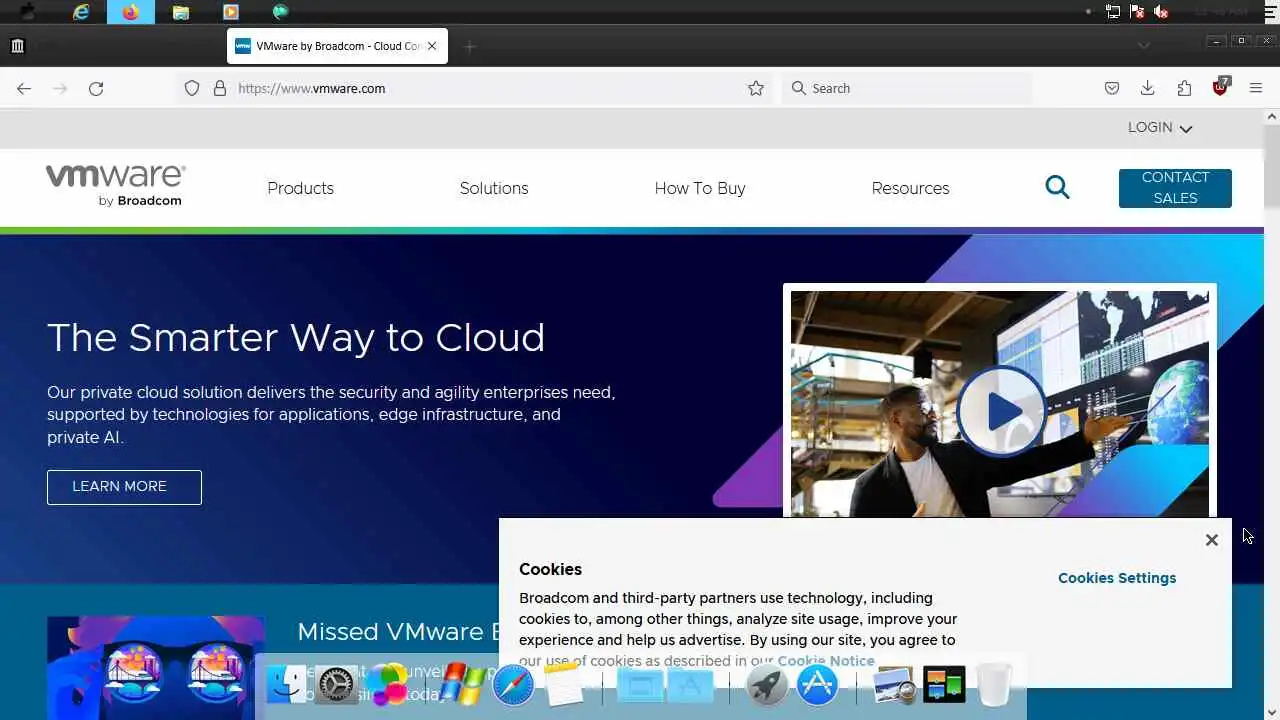Click the VMware by Broadcom logo

pyautogui.click(x=115, y=186)
